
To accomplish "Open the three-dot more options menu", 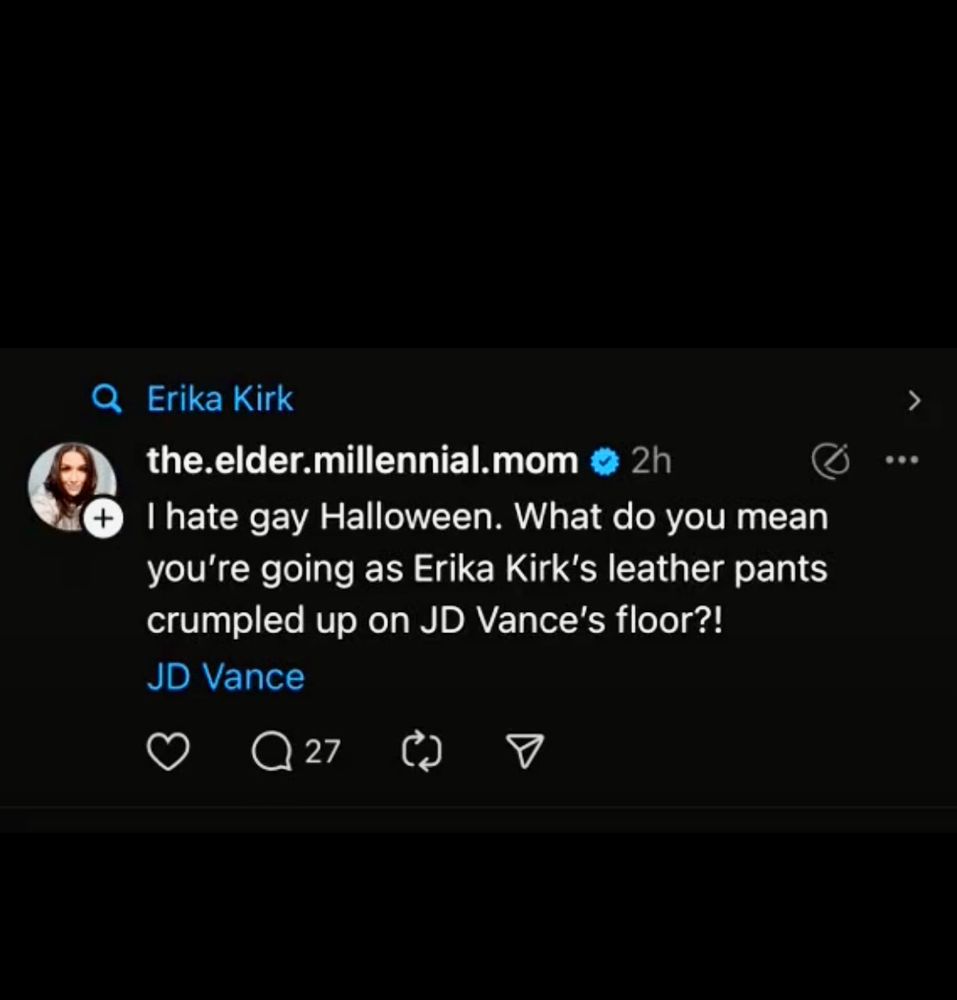I will click(901, 461).
